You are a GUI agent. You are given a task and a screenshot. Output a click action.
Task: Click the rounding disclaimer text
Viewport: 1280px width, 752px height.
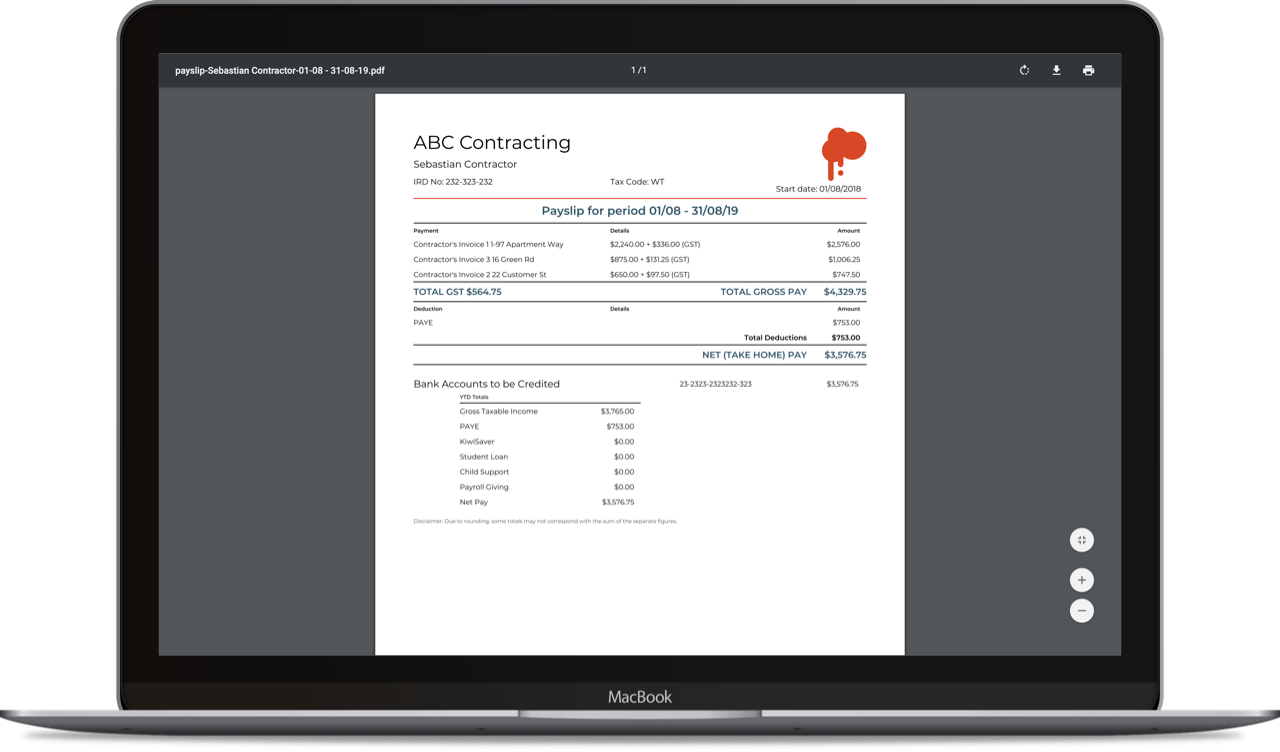pos(545,521)
